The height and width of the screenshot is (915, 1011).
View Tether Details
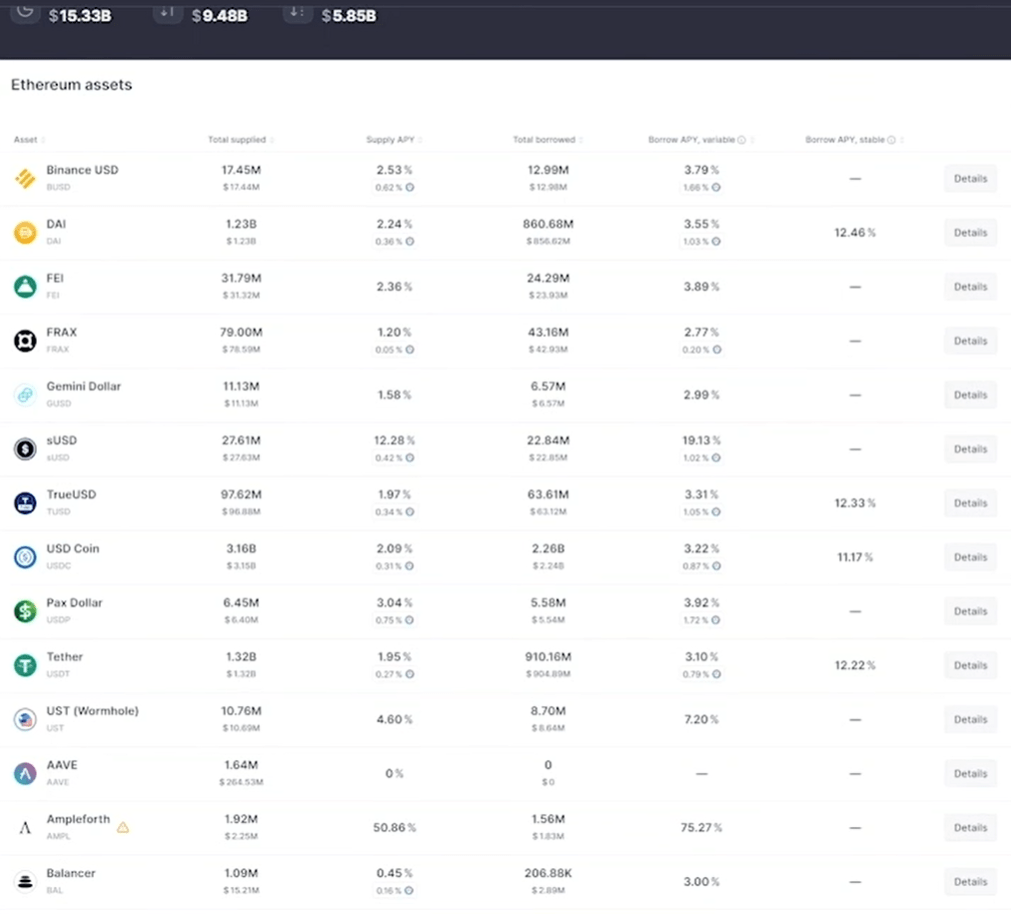(x=970, y=665)
